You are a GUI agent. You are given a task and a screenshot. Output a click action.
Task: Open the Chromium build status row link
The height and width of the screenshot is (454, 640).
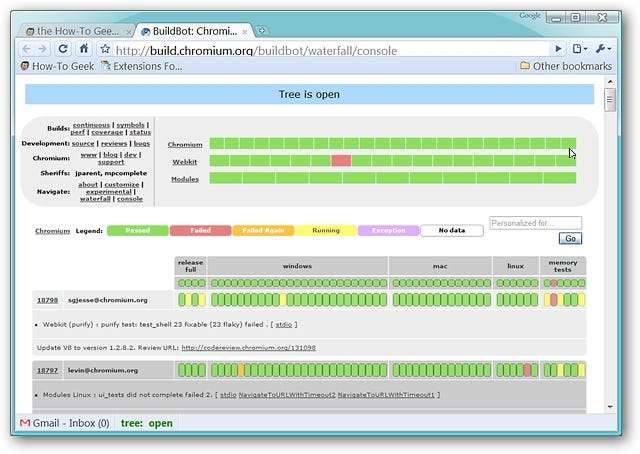[185, 145]
